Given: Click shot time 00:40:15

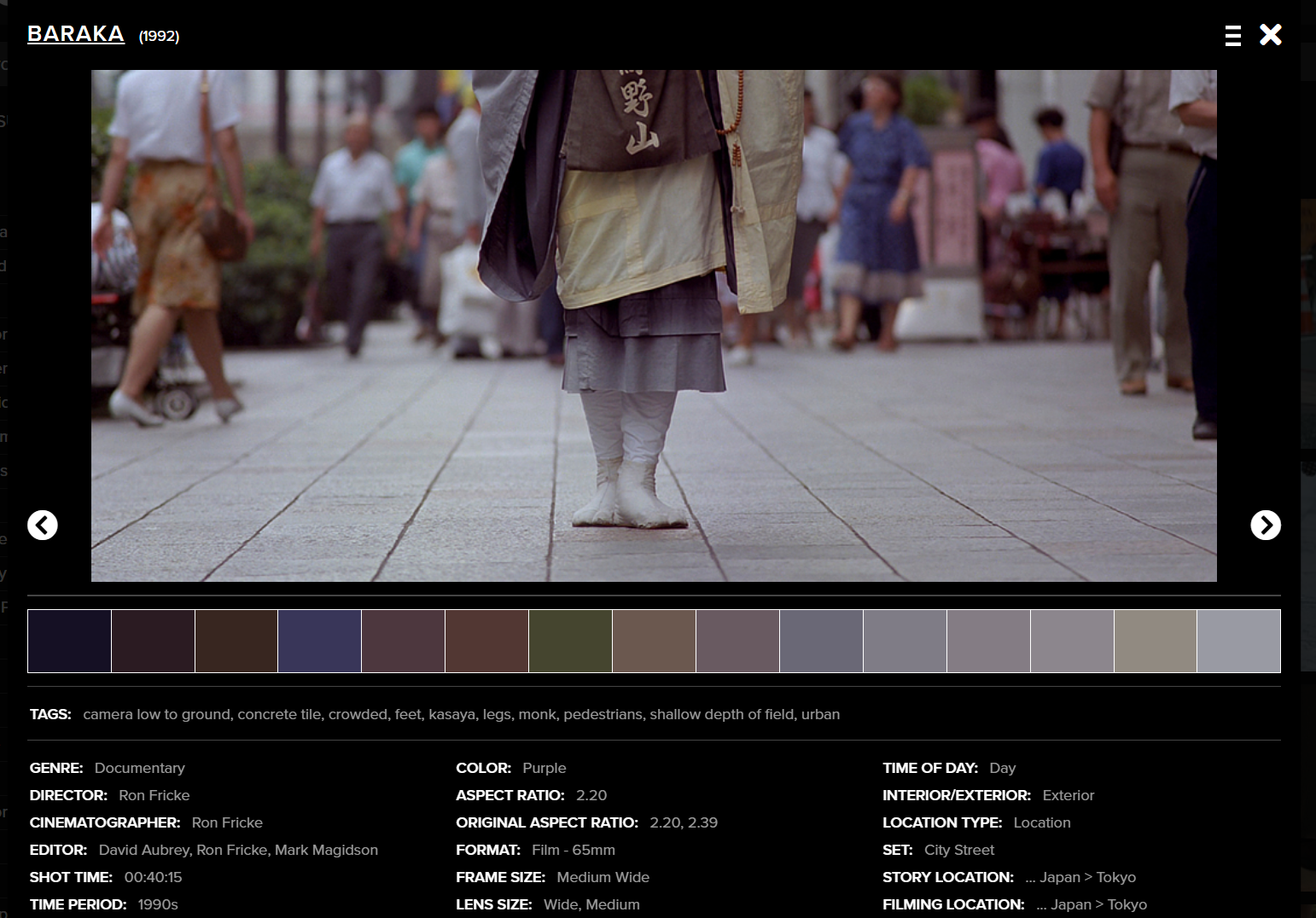Looking at the screenshot, I should 153,877.
